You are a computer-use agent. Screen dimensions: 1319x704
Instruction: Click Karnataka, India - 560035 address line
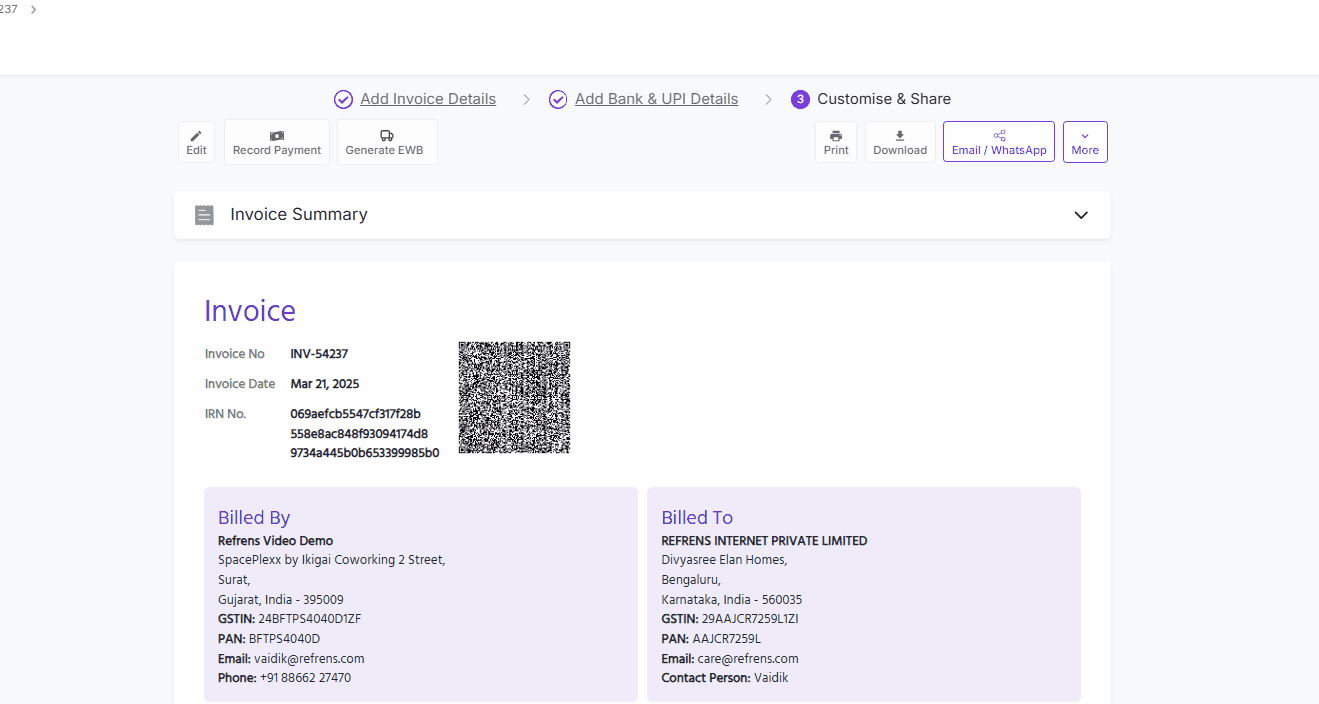coord(732,600)
